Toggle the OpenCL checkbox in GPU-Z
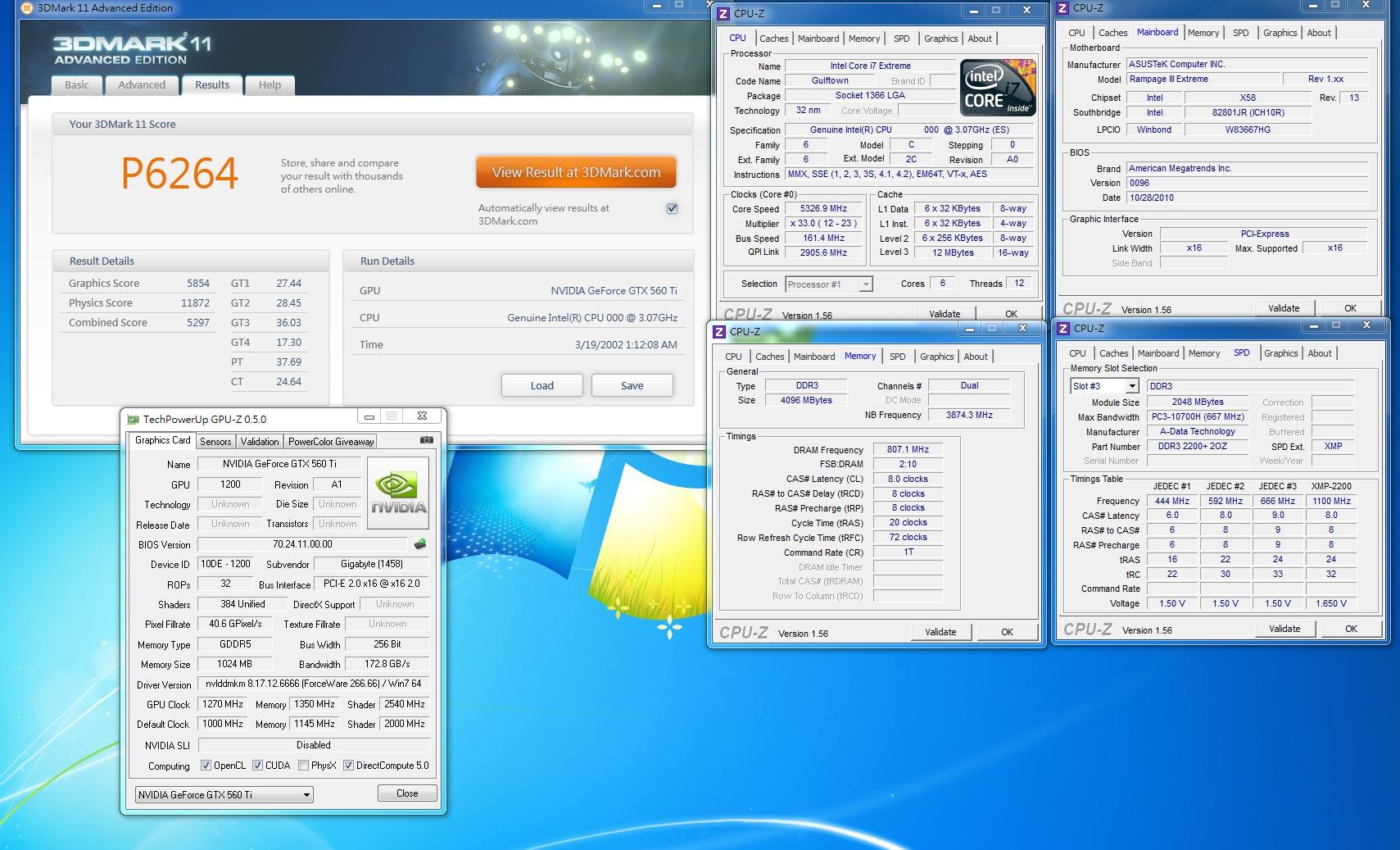The height and width of the screenshot is (850, 1400). 206,766
